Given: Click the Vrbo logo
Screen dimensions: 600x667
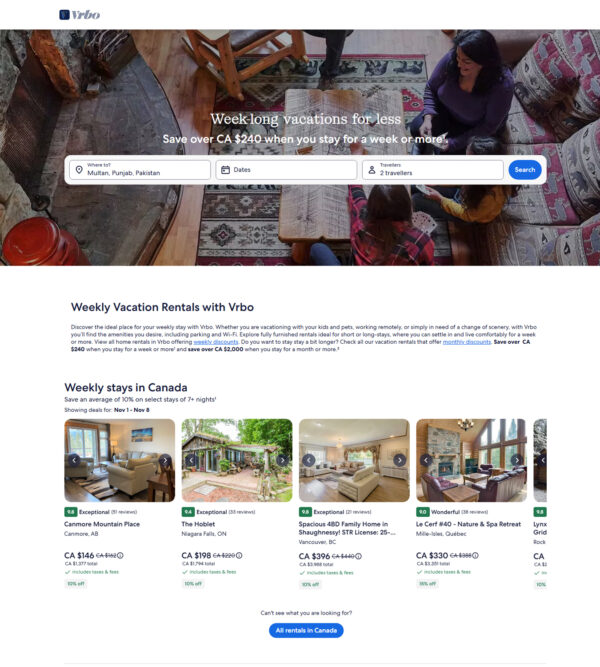Looking at the screenshot, I should click(80, 15).
